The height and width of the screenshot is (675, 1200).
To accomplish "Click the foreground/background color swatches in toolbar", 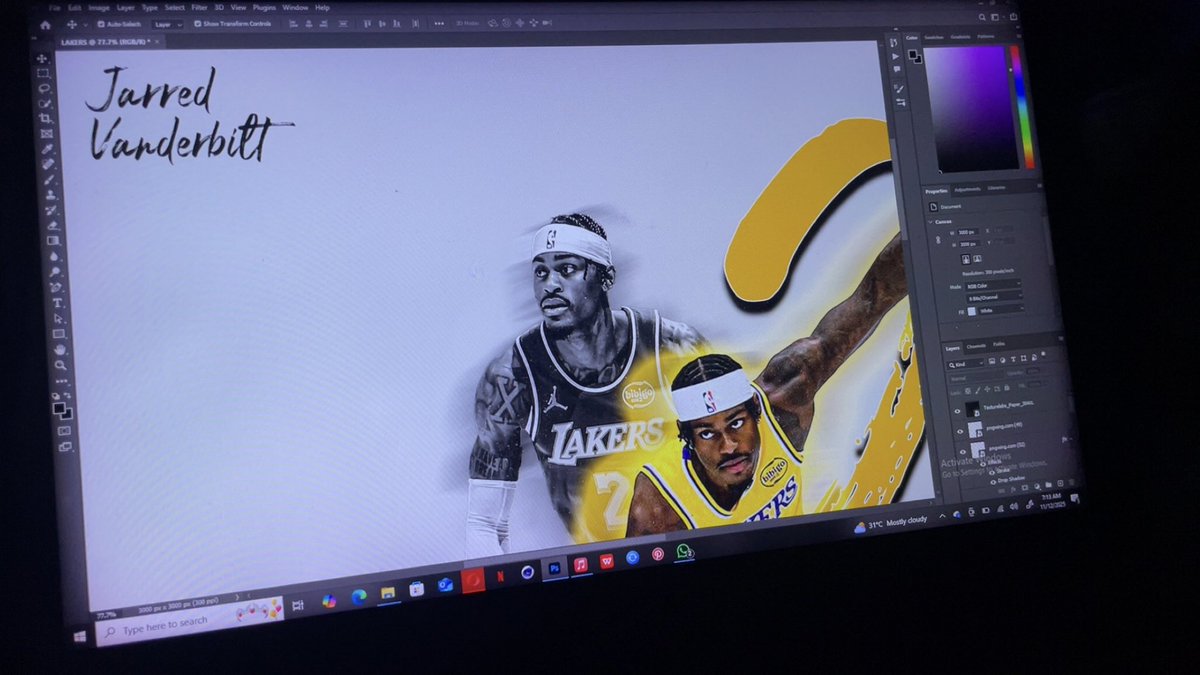I will (62, 410).
